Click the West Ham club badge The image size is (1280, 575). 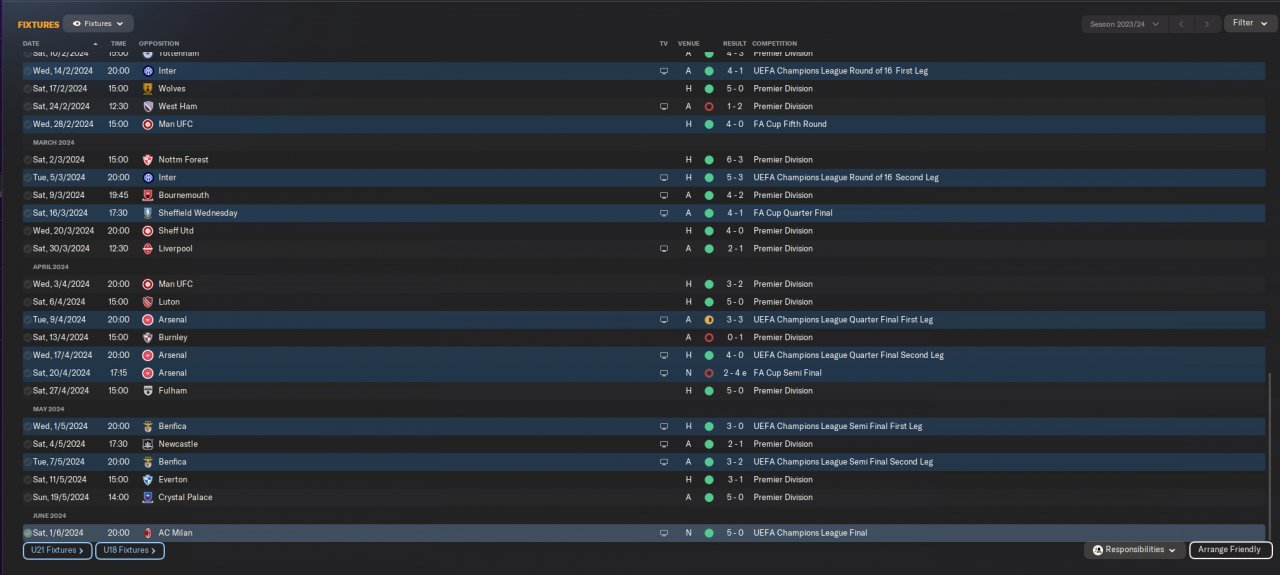[x=148, y=107]
